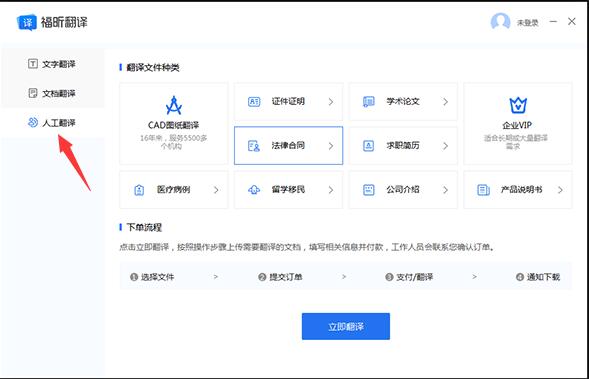Click the 证件证明 ID card icon
Screen dimensions: 589x379
[x=254, y=102]
